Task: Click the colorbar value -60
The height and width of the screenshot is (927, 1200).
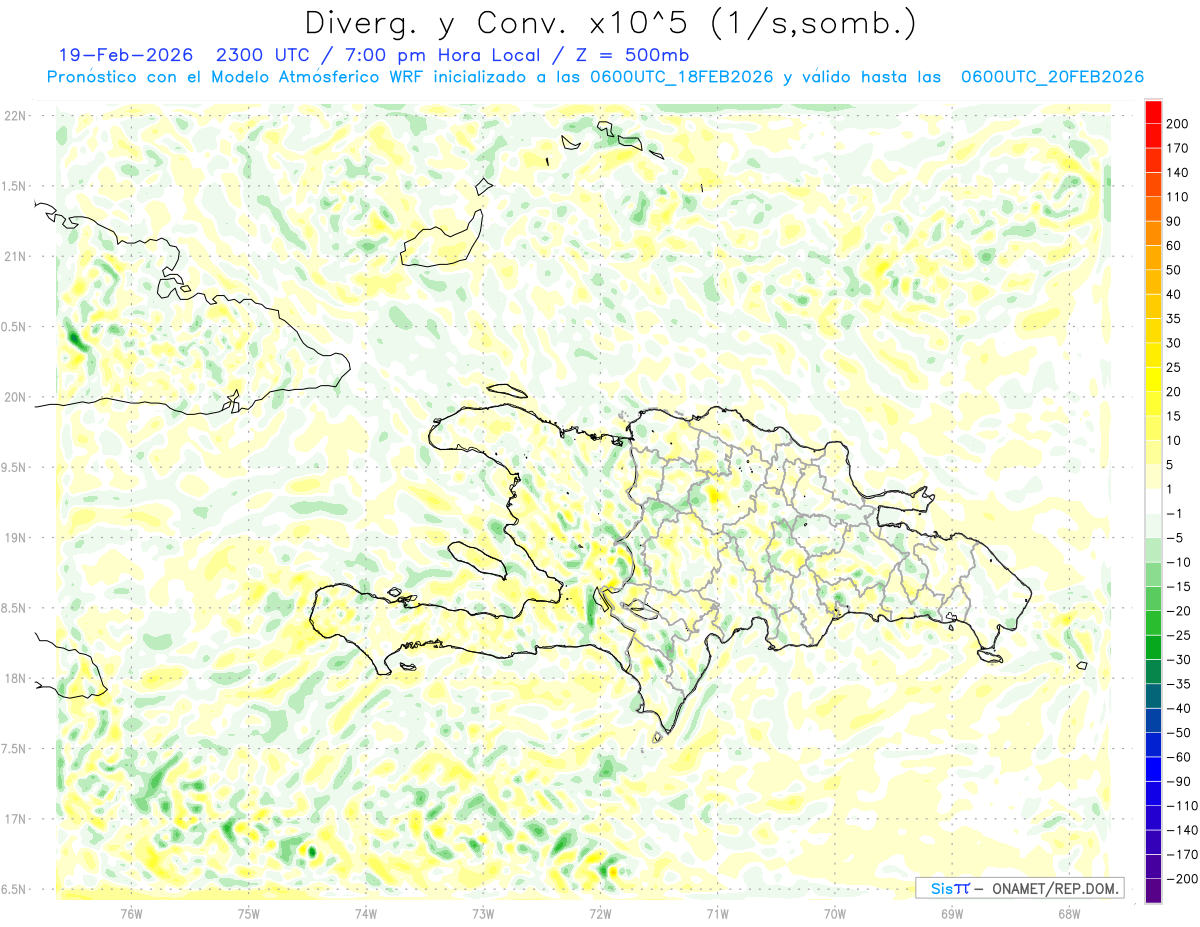Action: click(1180, 757)
